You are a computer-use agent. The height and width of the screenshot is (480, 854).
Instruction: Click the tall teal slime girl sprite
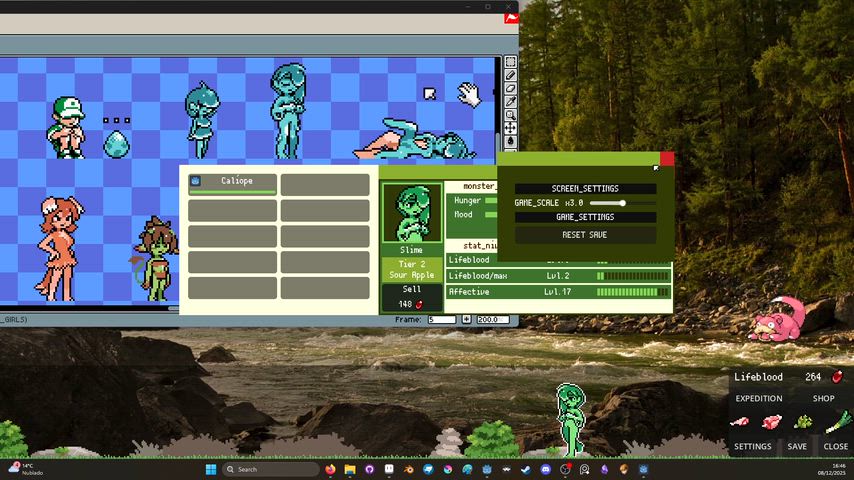pyautogui.click(x=288, y=111)
